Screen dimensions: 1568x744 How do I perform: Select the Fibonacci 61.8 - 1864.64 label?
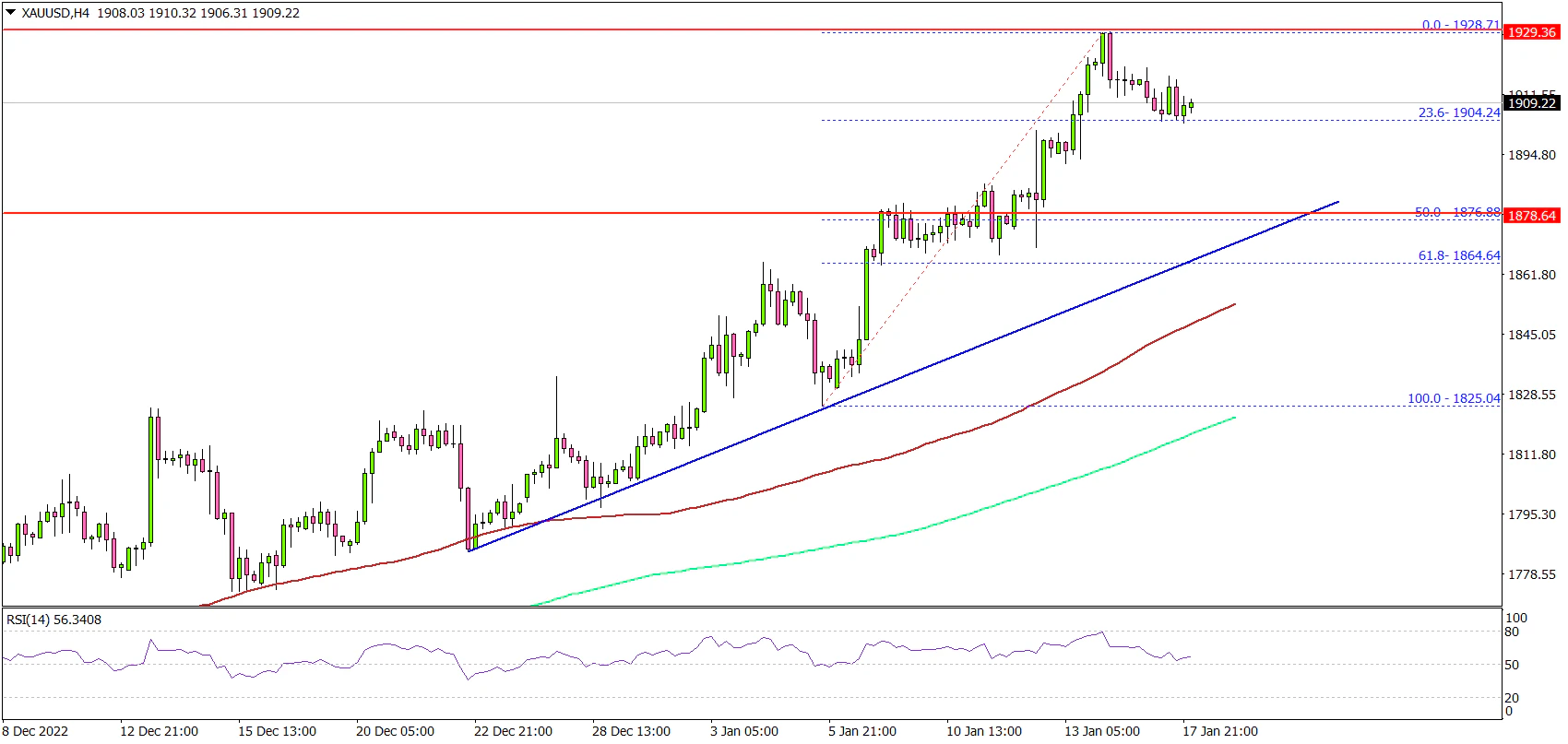click(x=1458, y=255)
